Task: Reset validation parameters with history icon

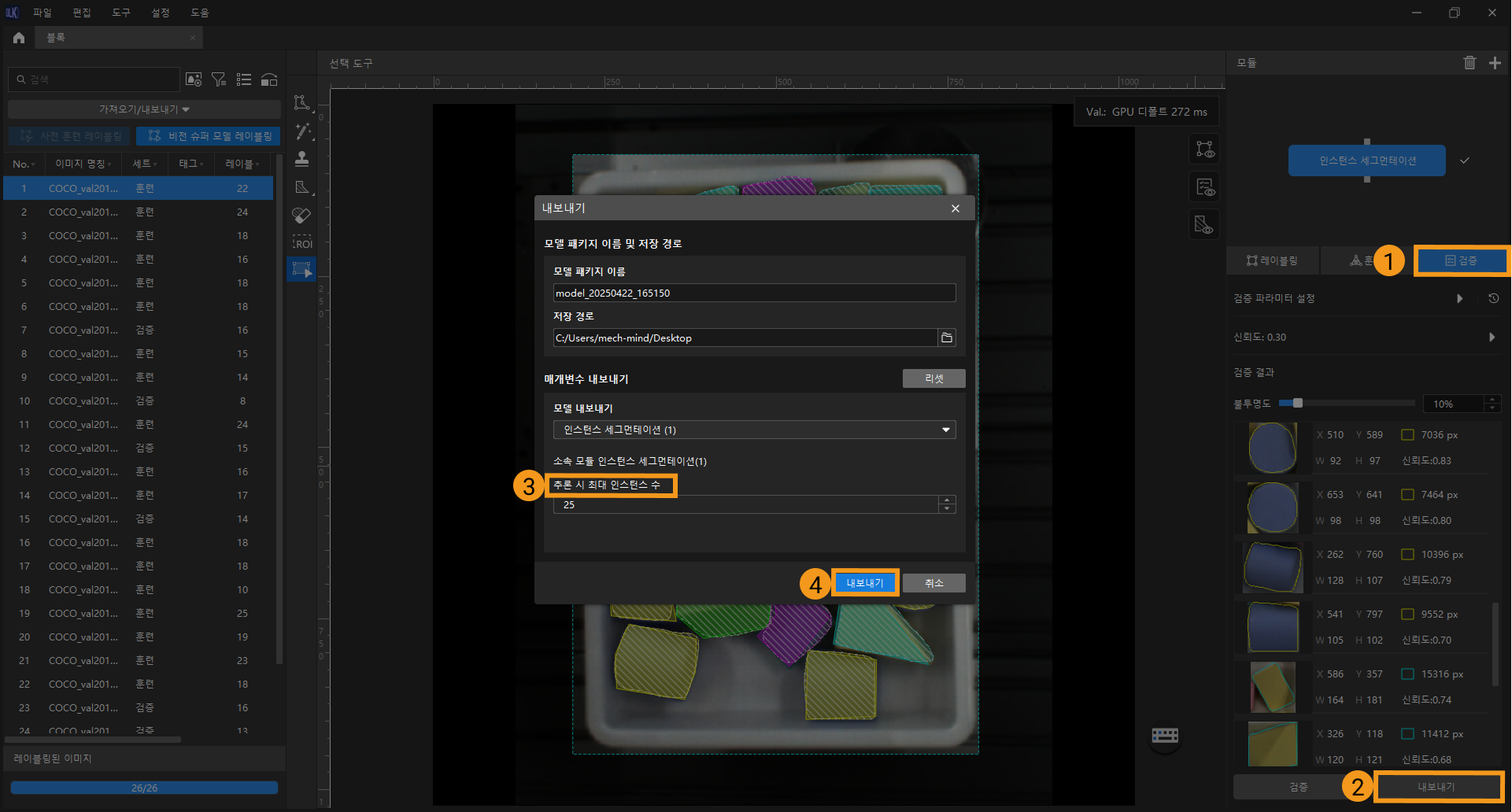Action: click(x=1493, y=298)
